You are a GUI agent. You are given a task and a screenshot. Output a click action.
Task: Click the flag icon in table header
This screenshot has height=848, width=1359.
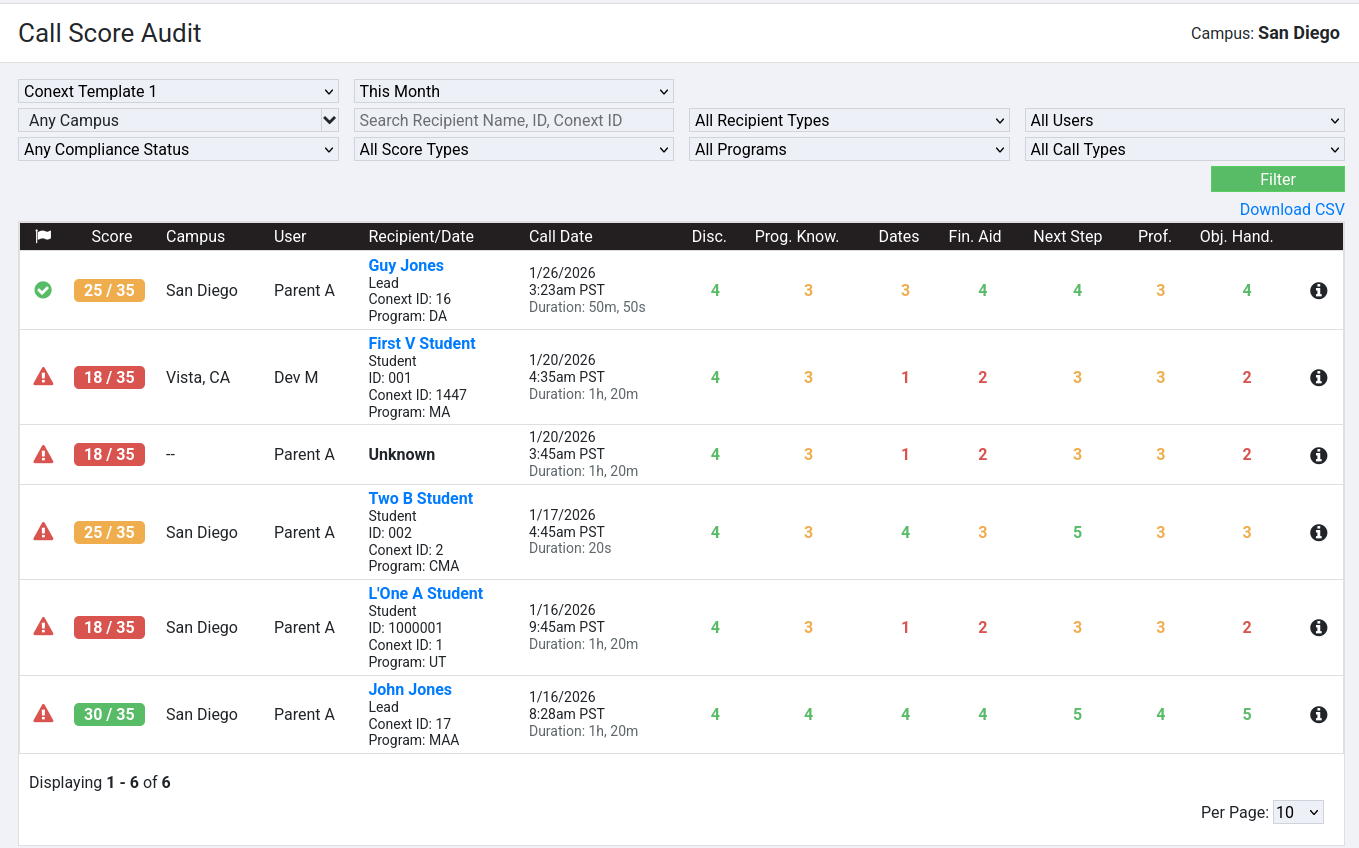click(x=43, y=237)
